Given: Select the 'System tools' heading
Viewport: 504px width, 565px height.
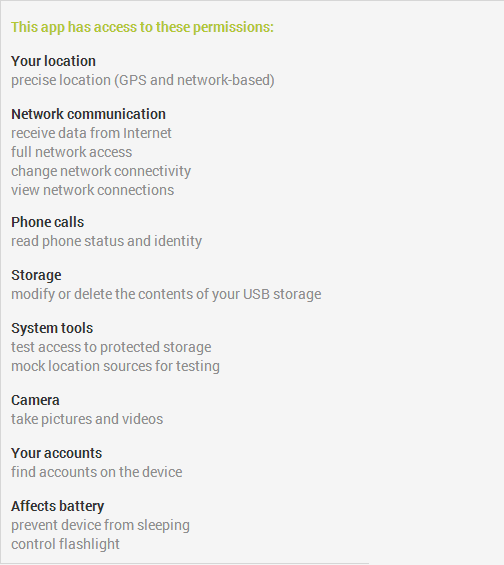Looking at the screenshot, I should tap(52, 329).
